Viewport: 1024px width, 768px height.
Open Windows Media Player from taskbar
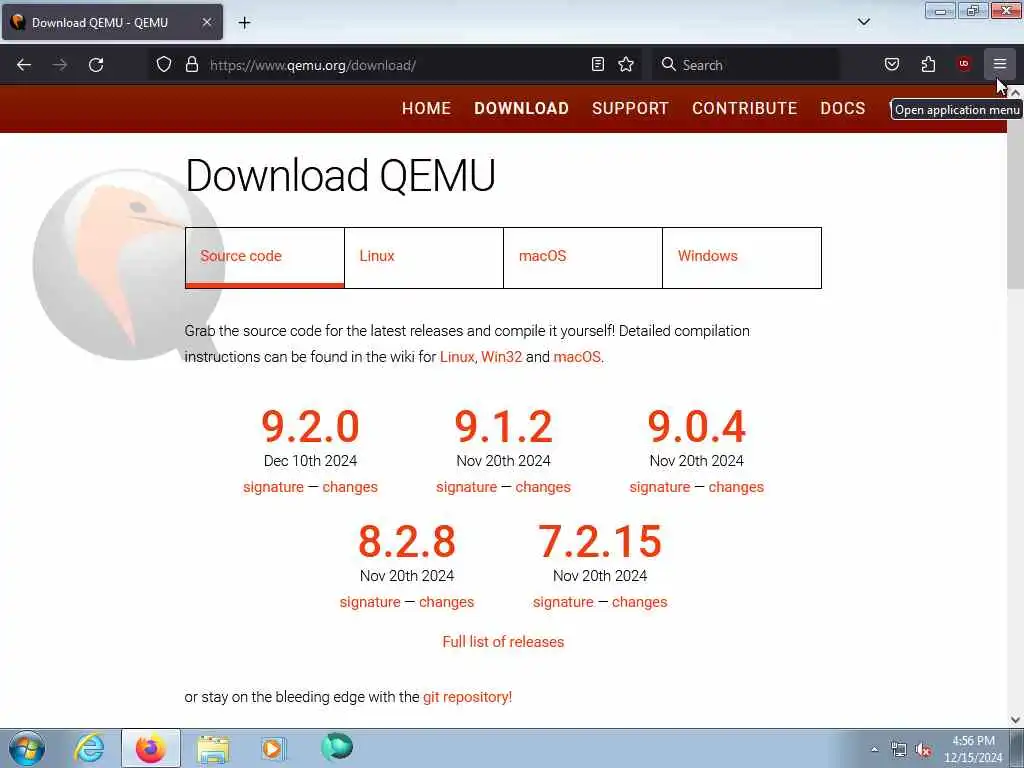click(274, 748)
